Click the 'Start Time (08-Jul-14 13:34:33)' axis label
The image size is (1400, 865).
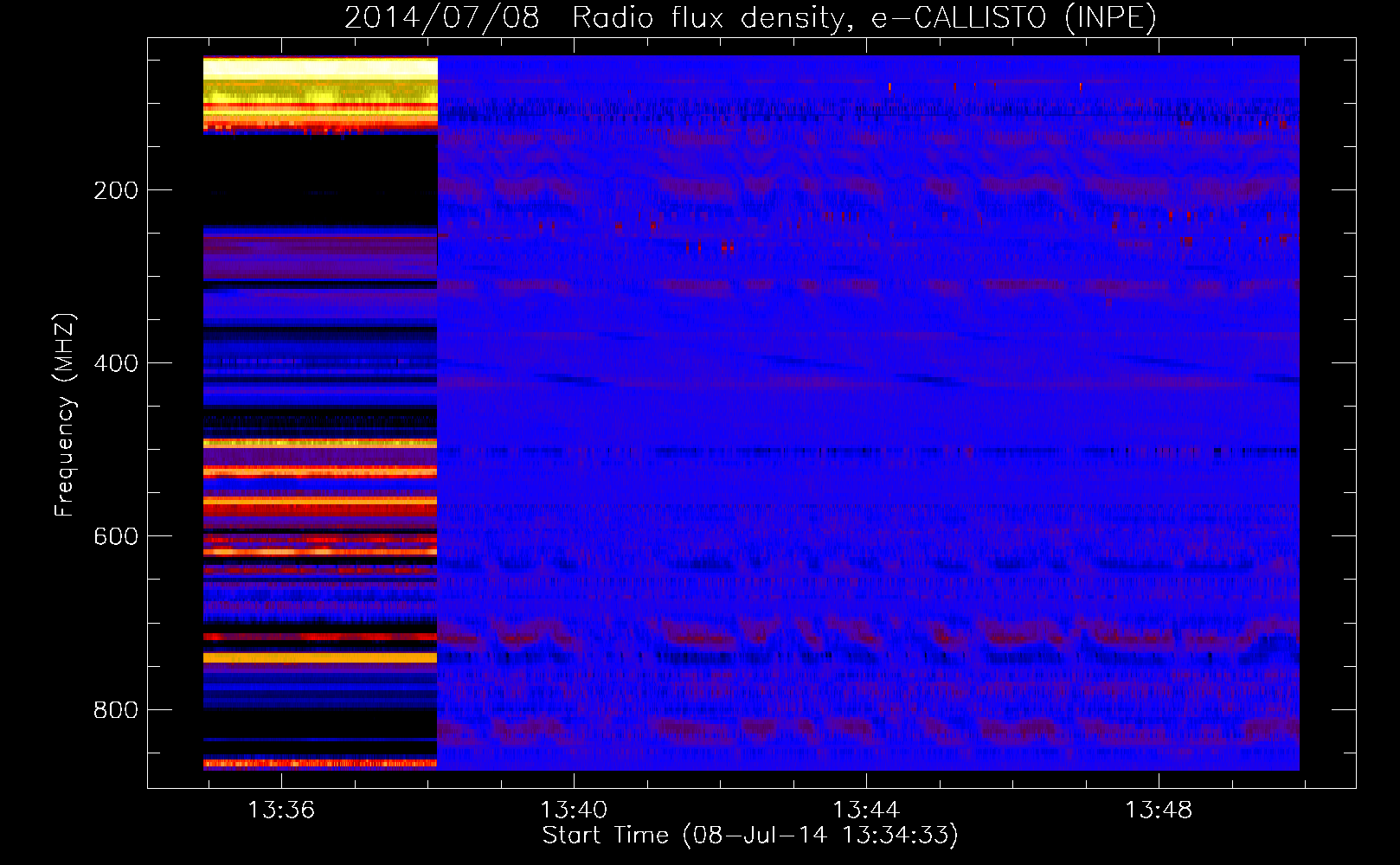click(751, 836)
